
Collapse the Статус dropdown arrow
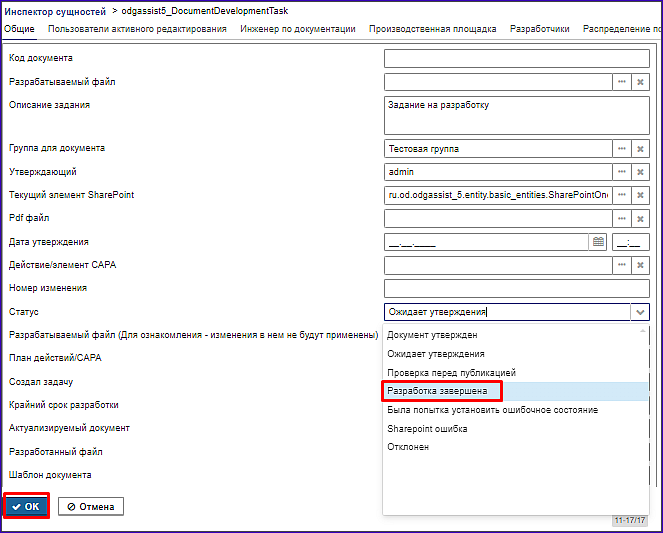(x=640, y=312)
